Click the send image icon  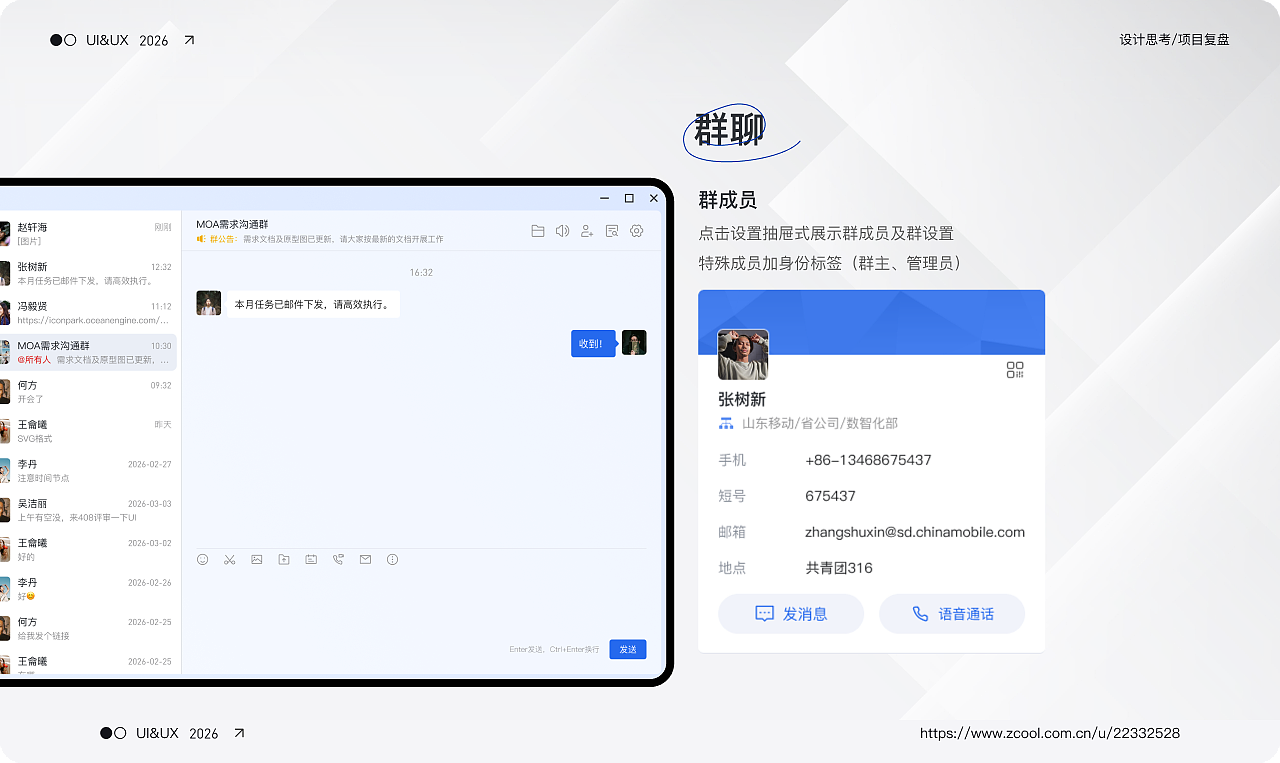pyautogui.click(x=257, y=559)
